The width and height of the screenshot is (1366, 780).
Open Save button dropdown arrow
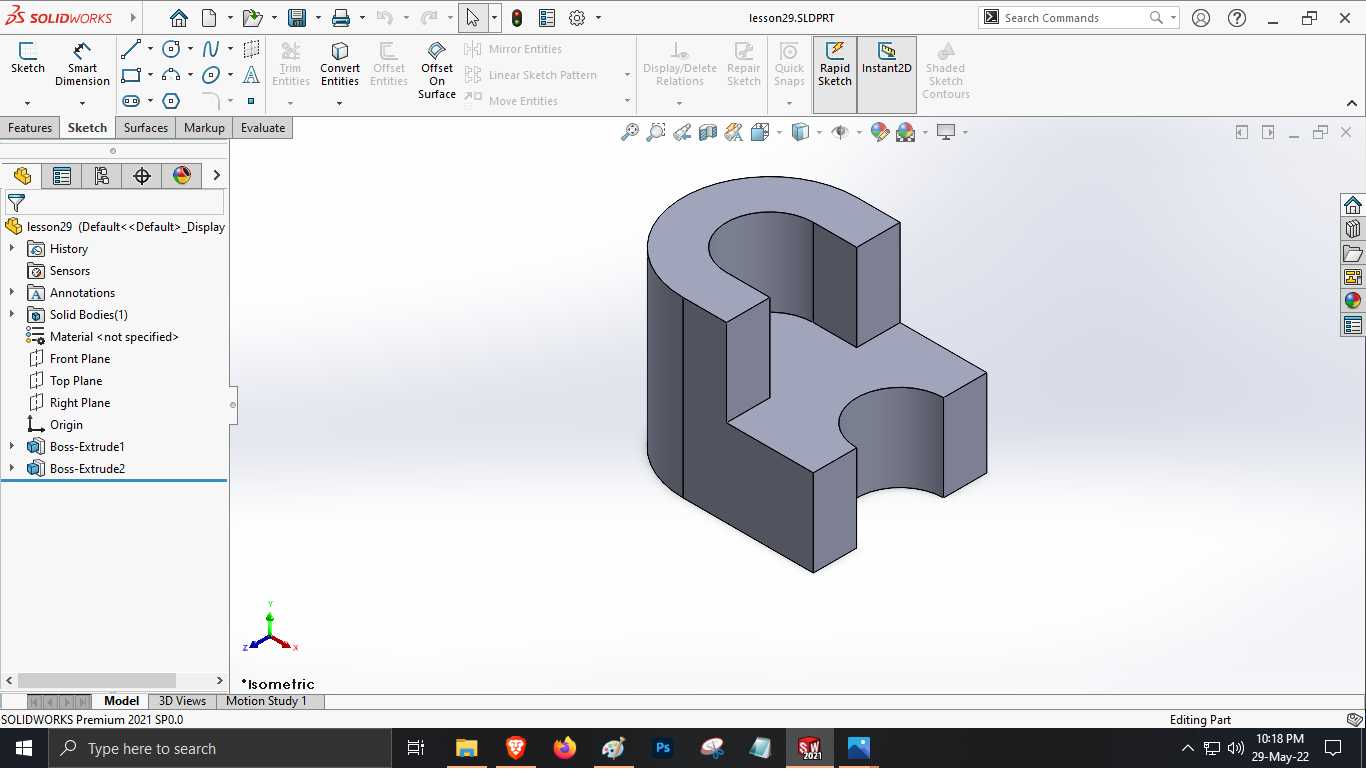pyautogui.click(x=318, y=18)
